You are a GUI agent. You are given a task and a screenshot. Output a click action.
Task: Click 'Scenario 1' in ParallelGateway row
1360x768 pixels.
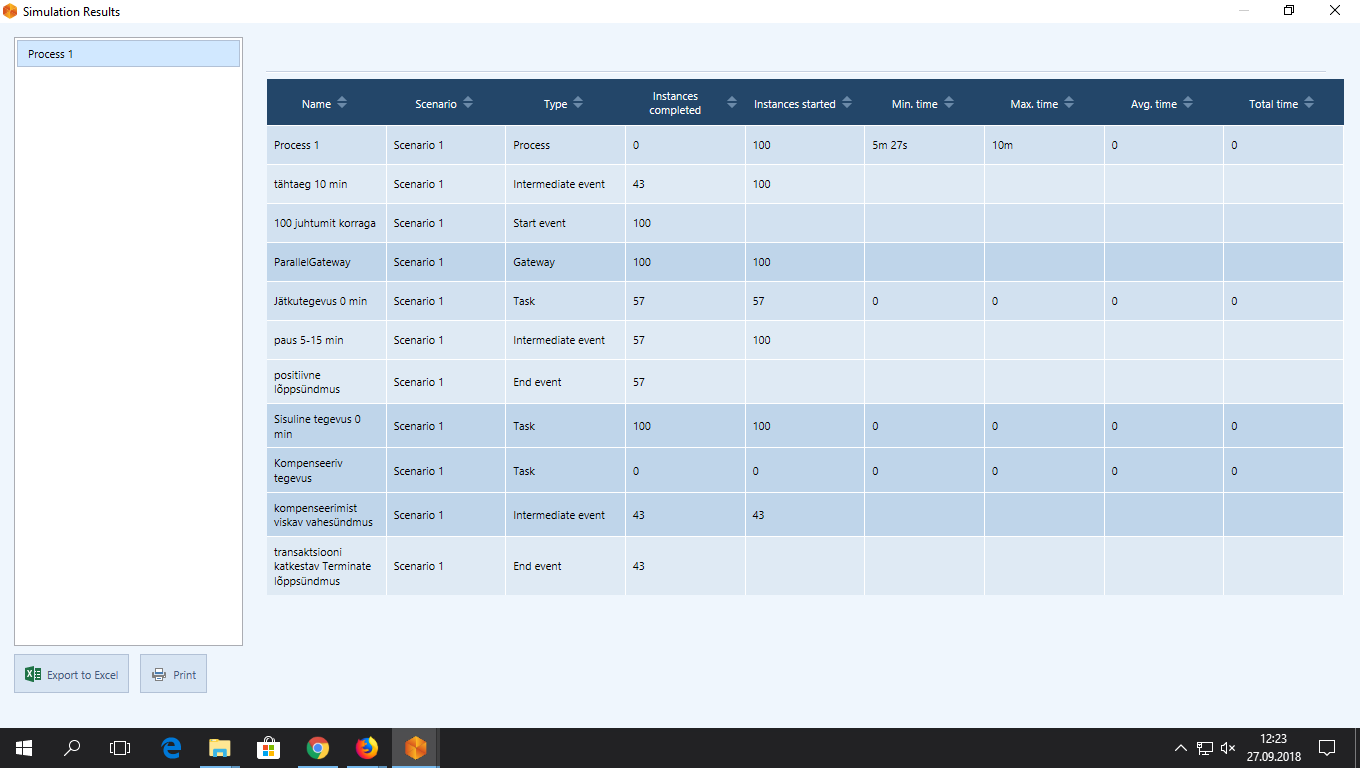(418, 262)
